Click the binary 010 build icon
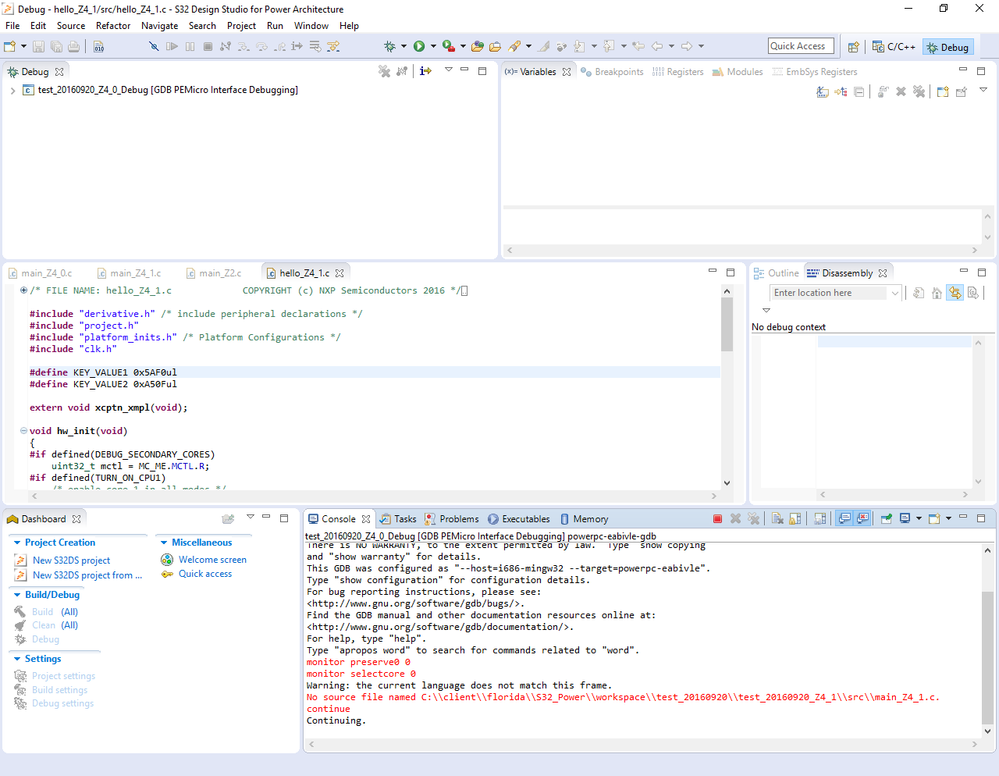Screen dimensions: 999x776 99,47
